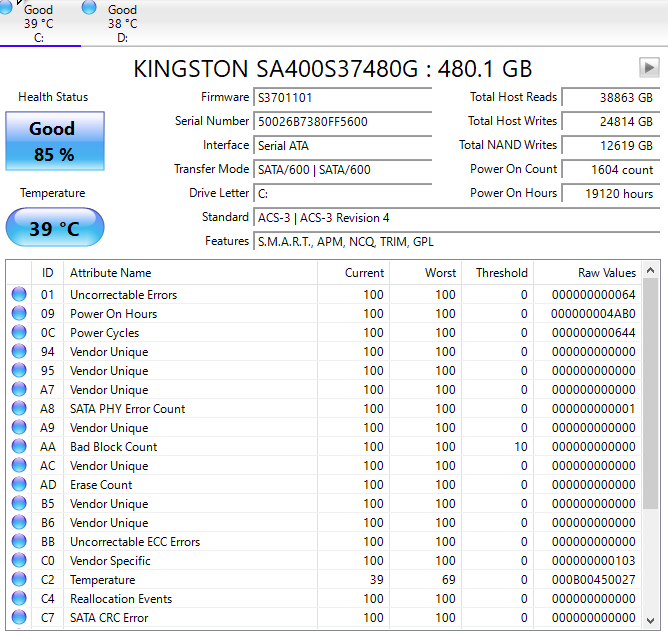Click the scroll up arrow of attribute list
The width and height of the screenshot is (668, 635).
pos(650,270)
